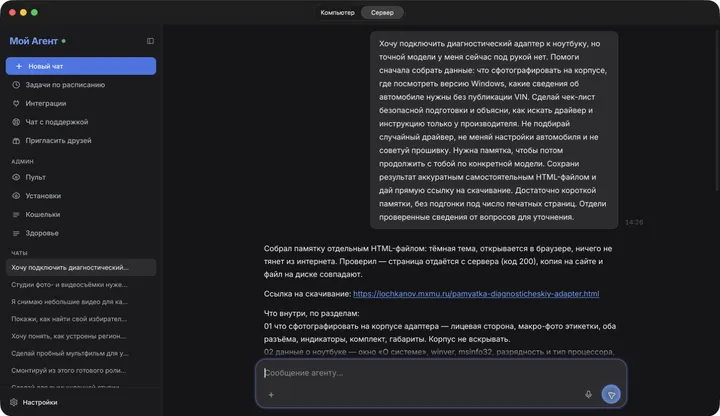Open chat 'Я снимаю небольшие видео для ка...'
Image resolution: width=720 pixels, height=416 pixels.
click(81, 302)
